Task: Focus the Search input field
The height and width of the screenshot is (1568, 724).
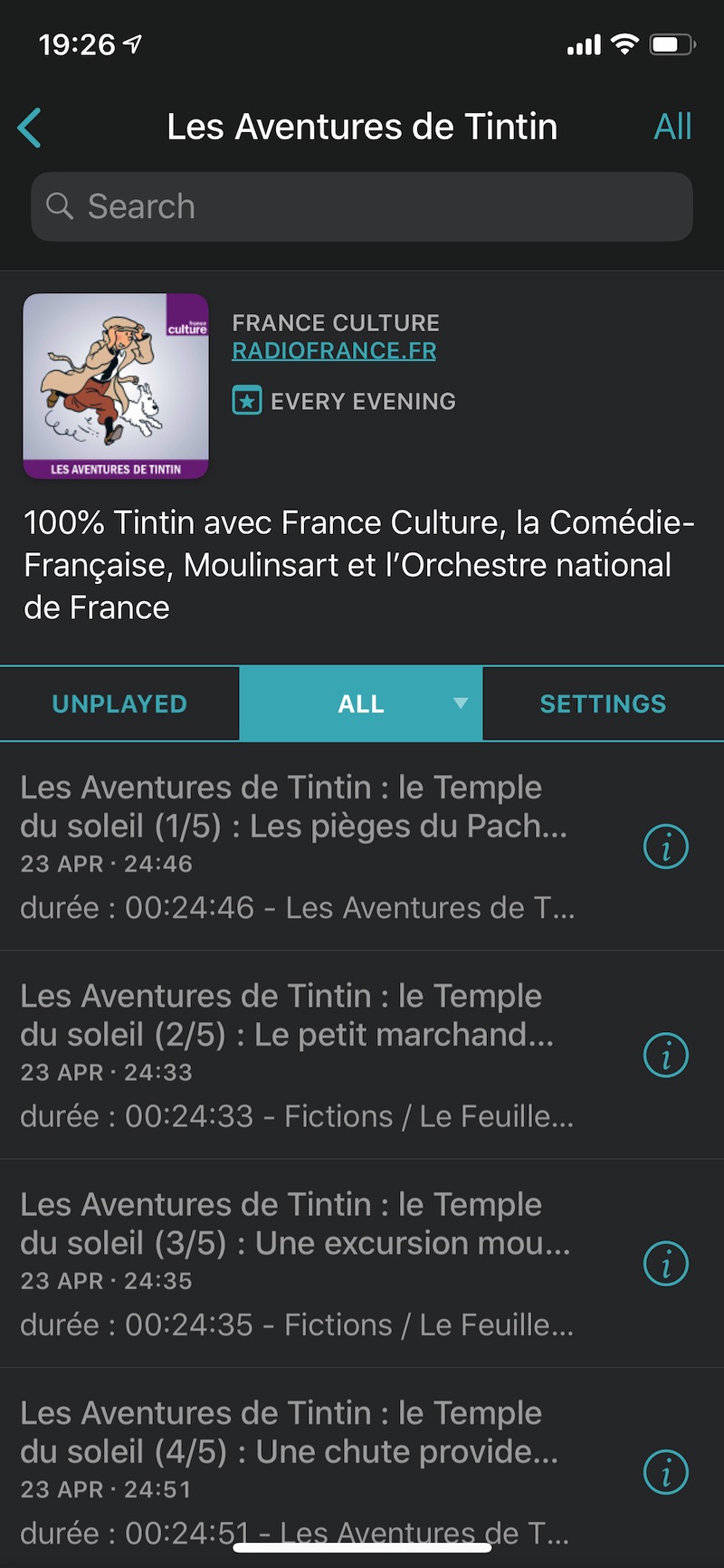Action: 380,206
